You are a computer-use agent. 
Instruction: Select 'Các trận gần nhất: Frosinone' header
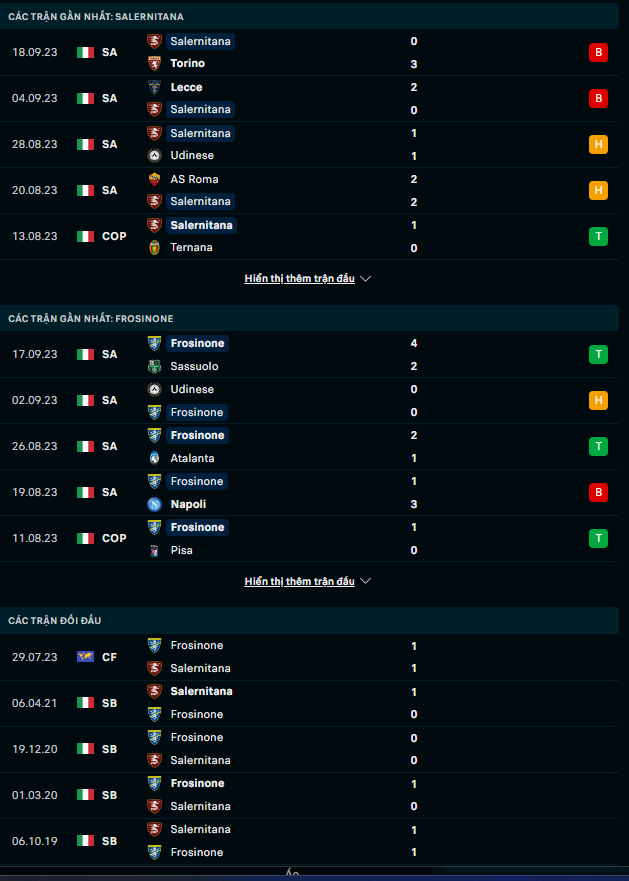point(90,318)
